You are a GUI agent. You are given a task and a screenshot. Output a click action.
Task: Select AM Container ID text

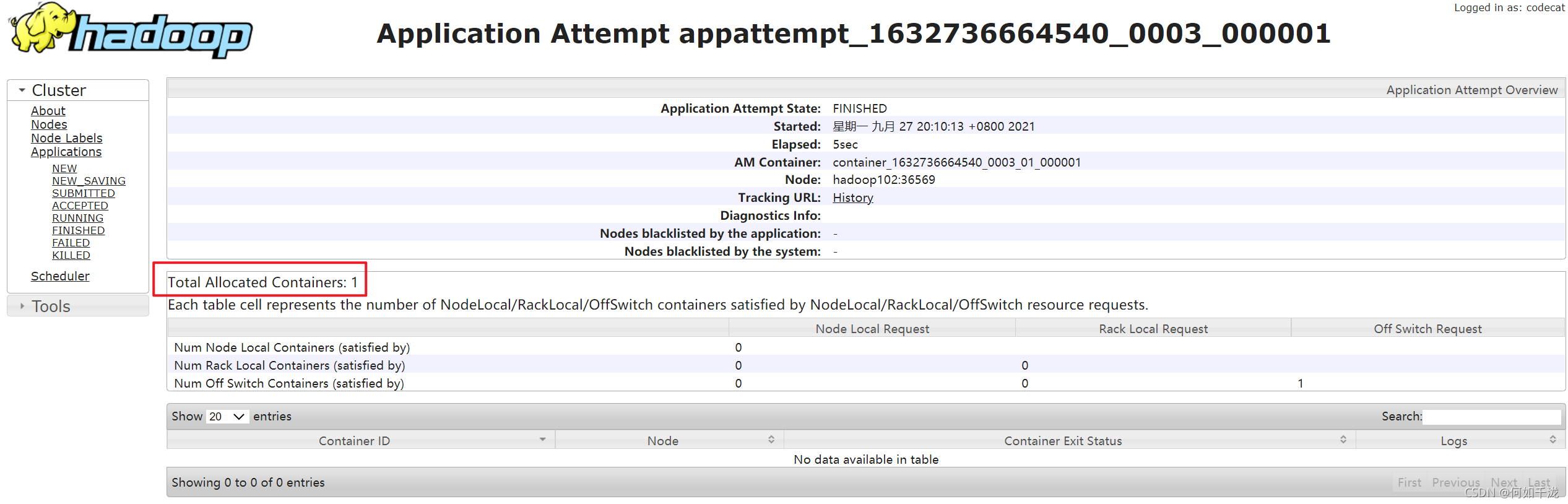[956, 162]
